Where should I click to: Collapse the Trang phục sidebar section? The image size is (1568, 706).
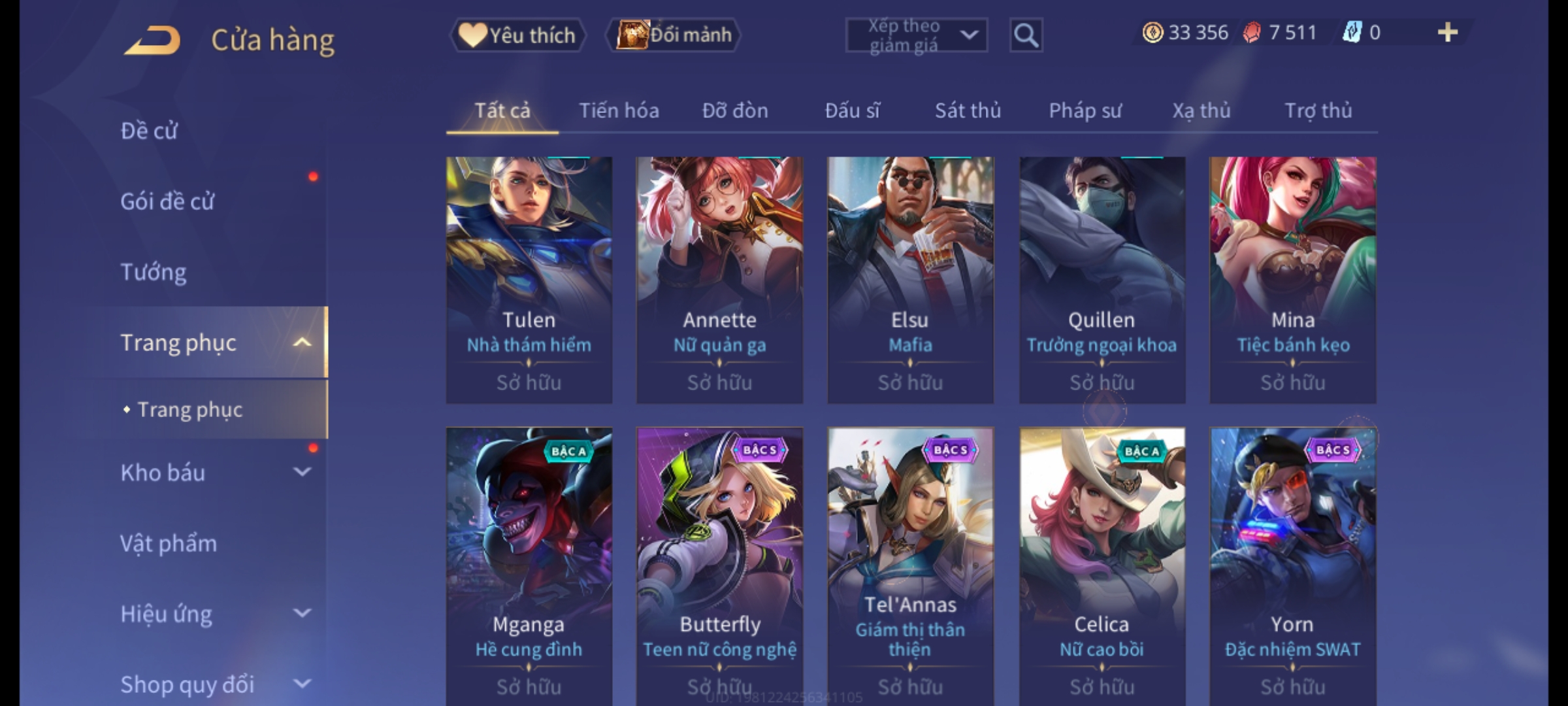tap(302, 343)
